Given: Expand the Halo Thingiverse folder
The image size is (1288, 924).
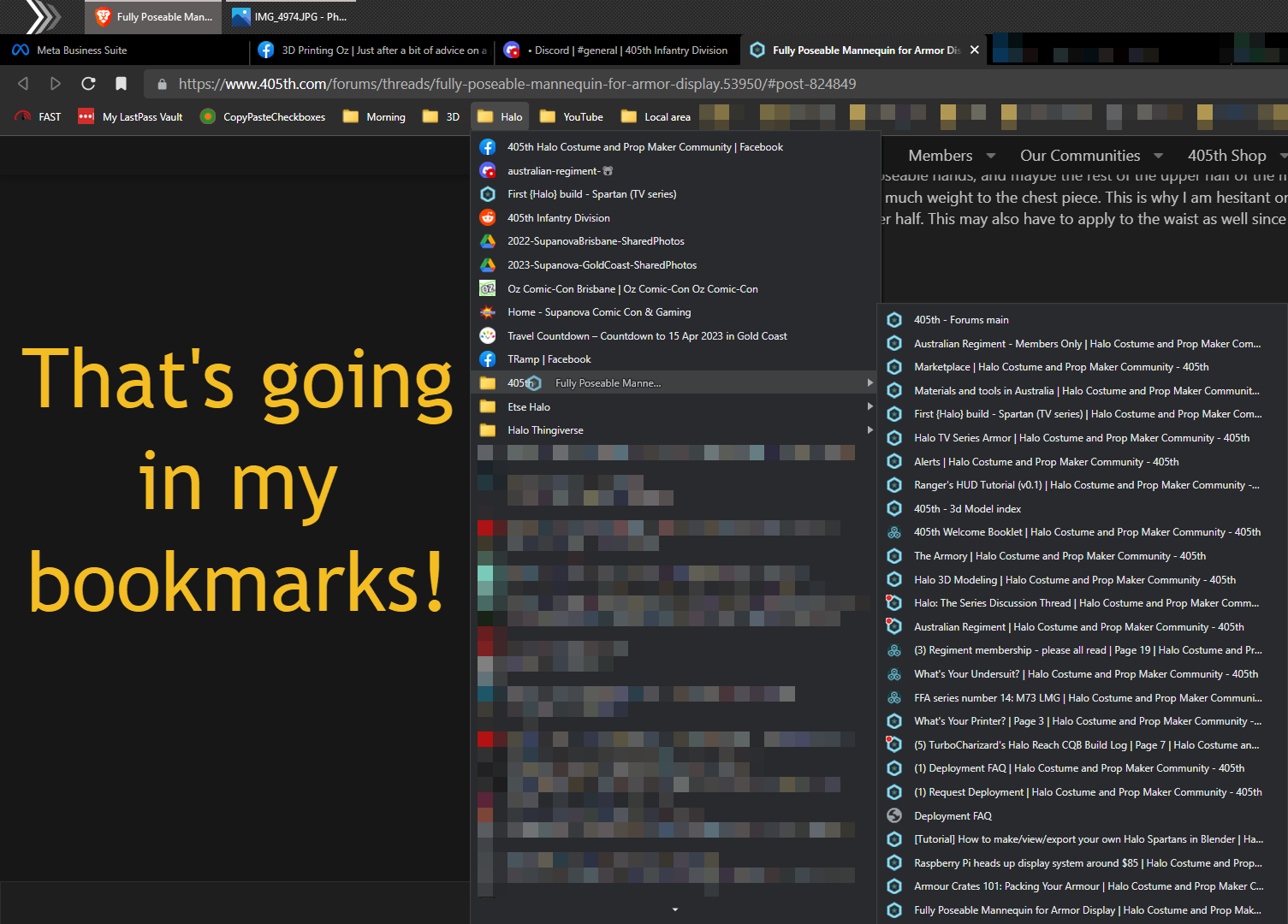Looking at the screenshot, I should tap(676, 430).
